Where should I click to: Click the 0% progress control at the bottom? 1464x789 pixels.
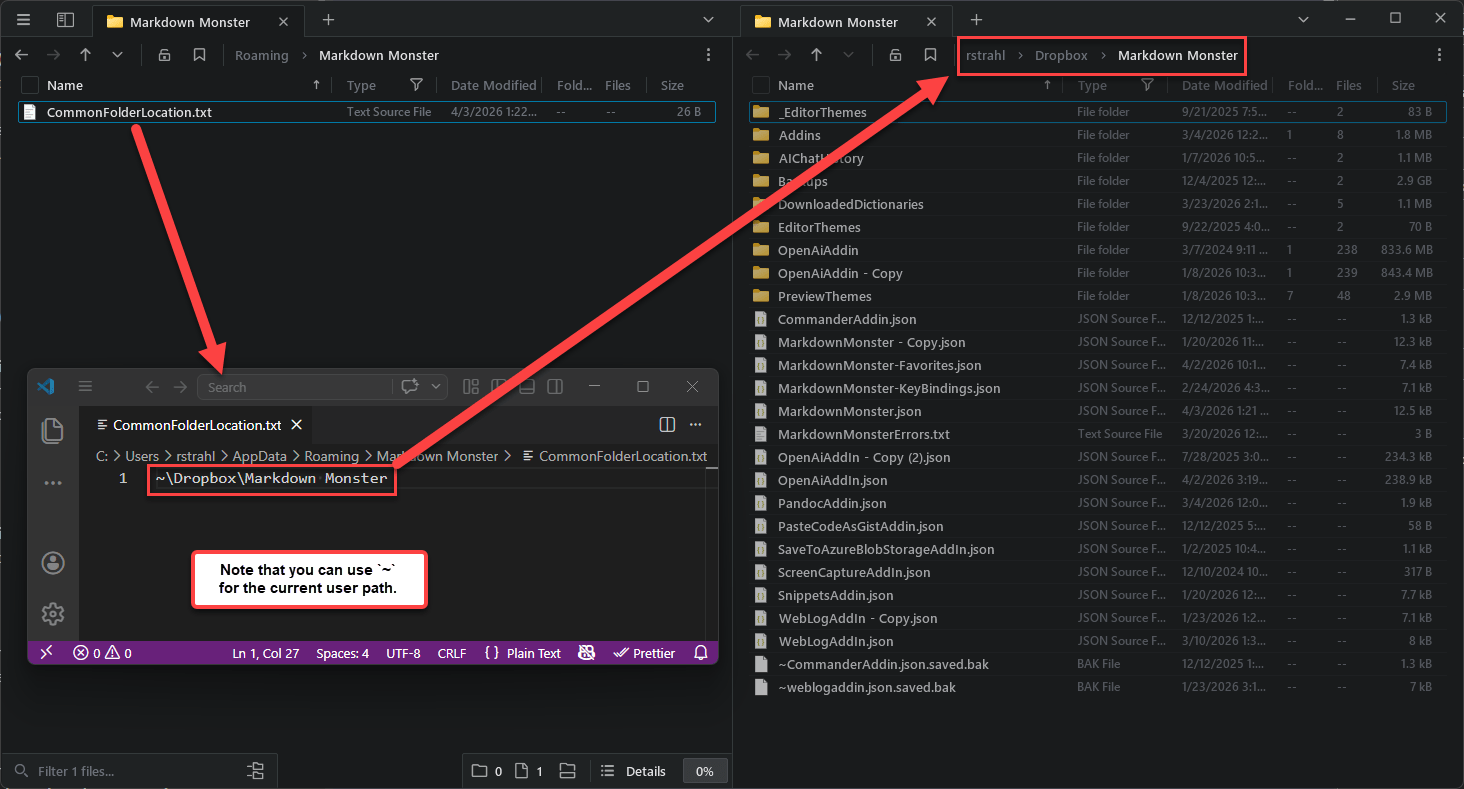[x=705, y=771]
